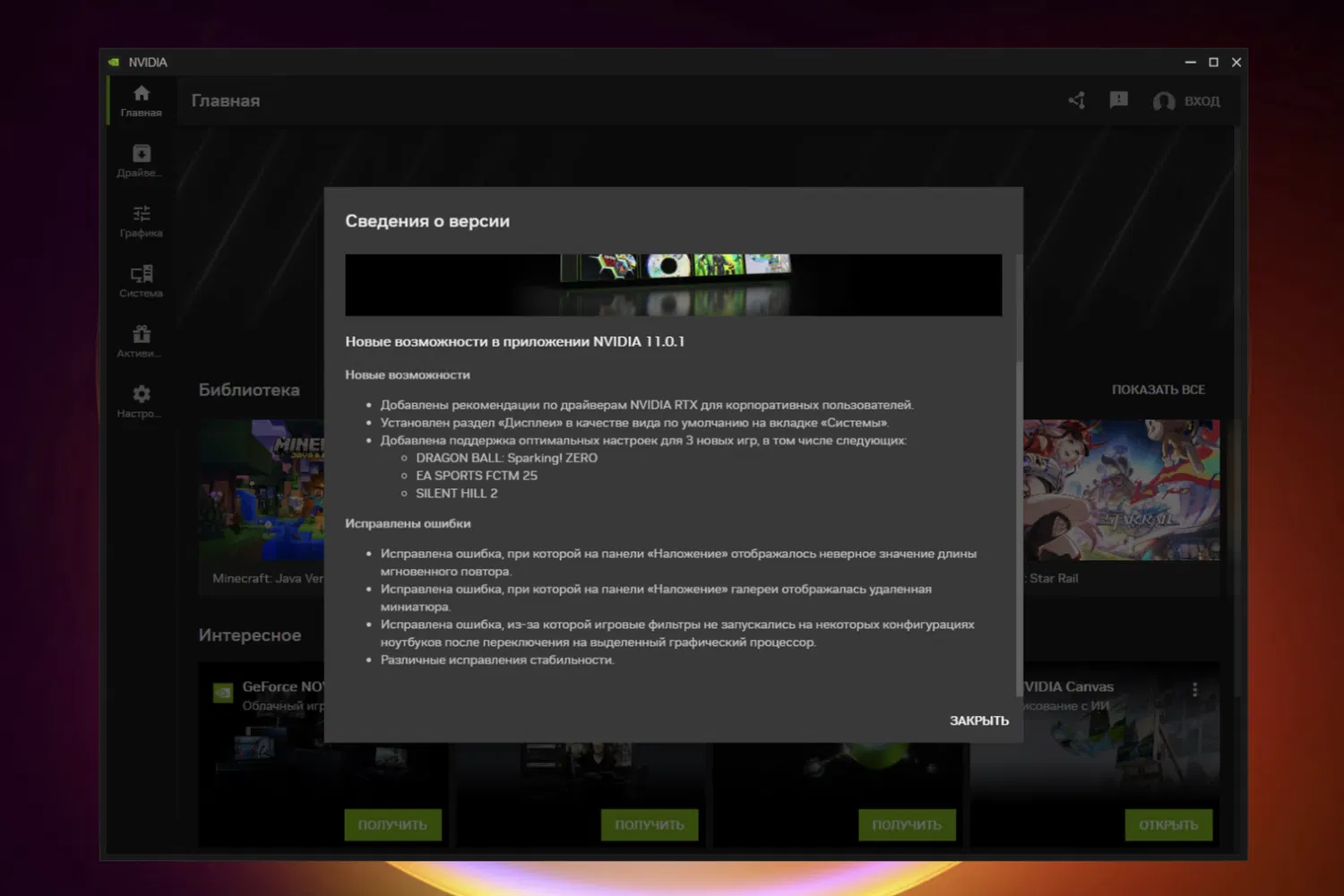Open the gift-box rewards sidebar section
The image size is (1344, 896).
tap(142, 340)
